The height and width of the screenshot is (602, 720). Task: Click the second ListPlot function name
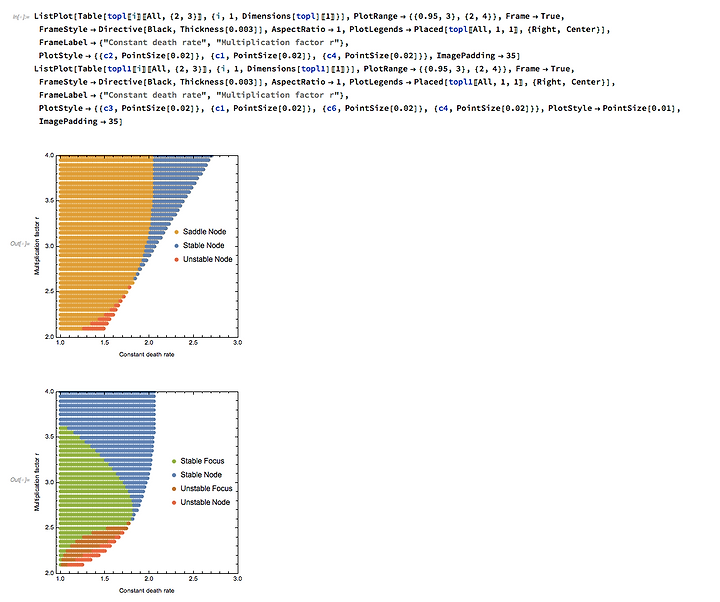pos(54,69)
